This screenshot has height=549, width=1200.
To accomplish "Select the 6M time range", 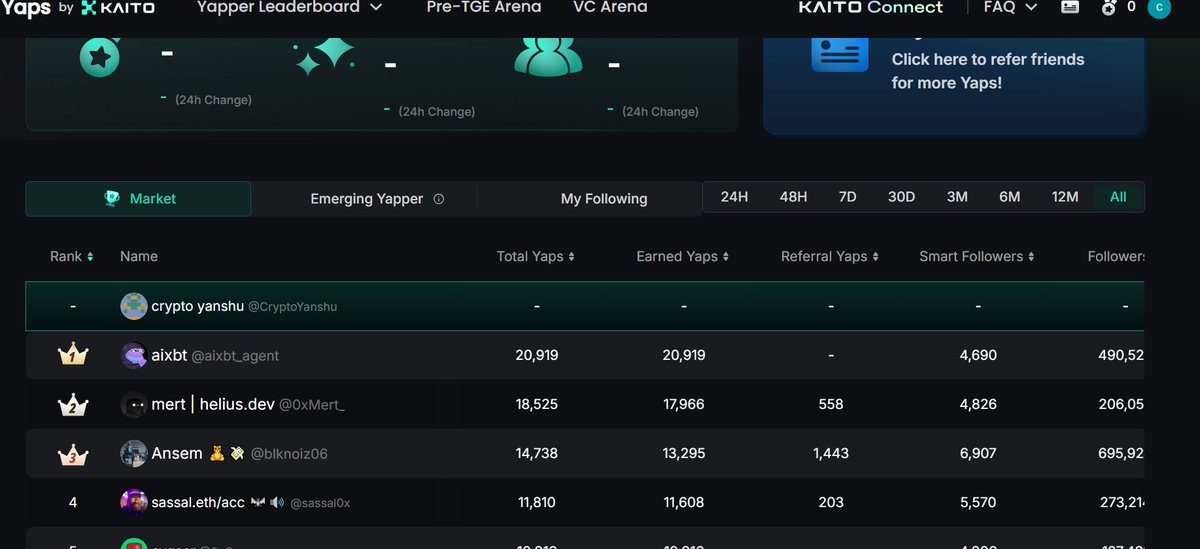I will [1010, 197].
